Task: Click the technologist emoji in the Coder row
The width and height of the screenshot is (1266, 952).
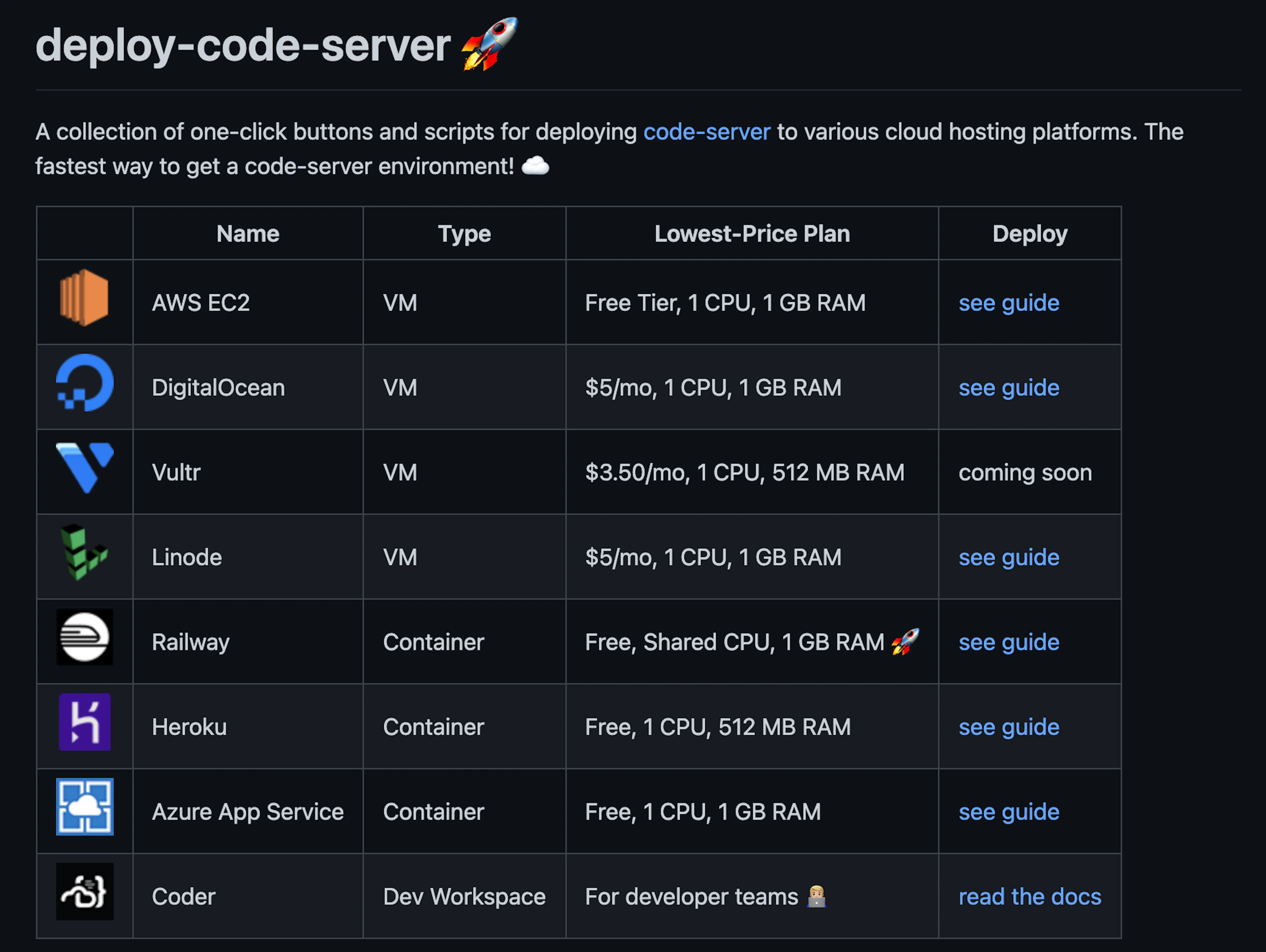Action: (817, 897)
